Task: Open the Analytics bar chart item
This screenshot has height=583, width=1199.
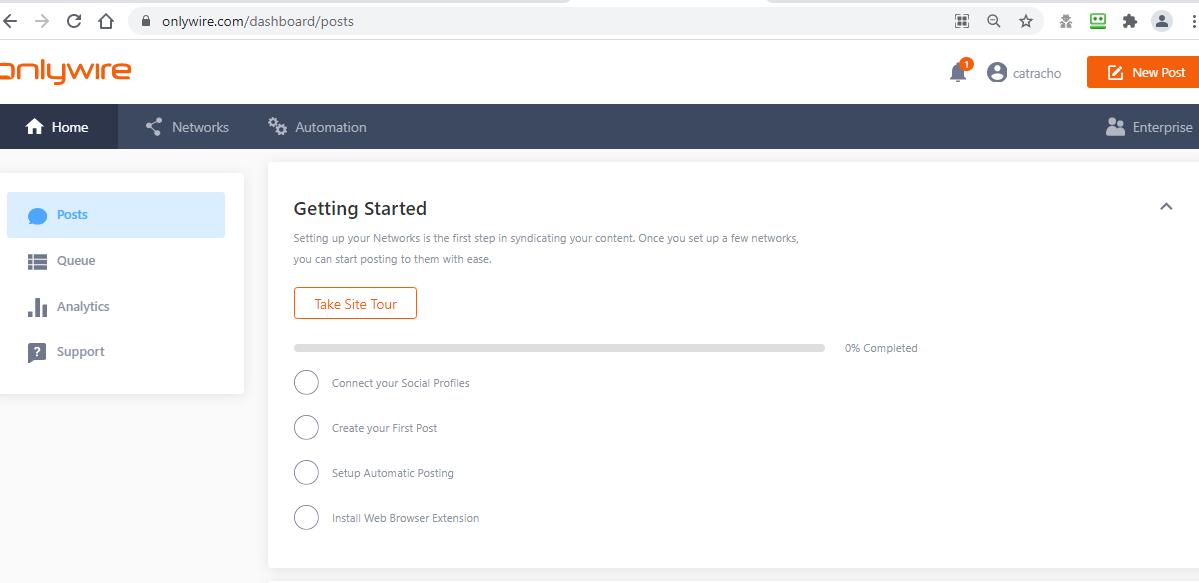Action: coord(116,307)
